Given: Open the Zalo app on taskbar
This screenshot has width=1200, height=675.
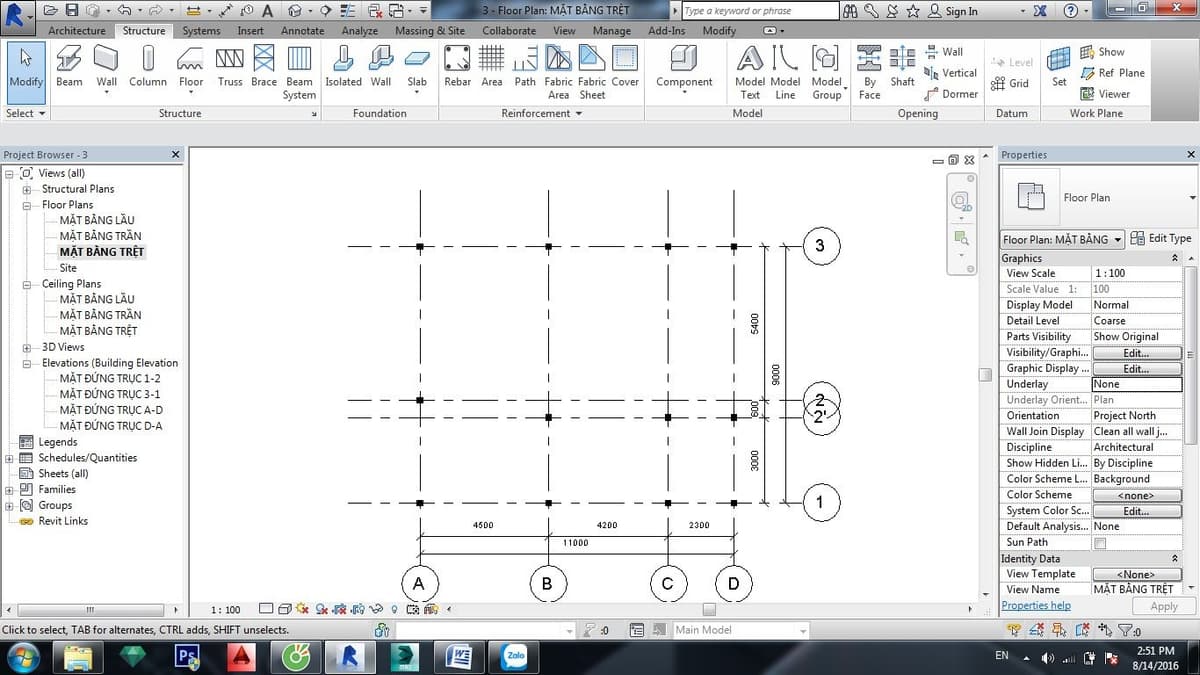Looking at the screenshot, I should tap(516, 656).
